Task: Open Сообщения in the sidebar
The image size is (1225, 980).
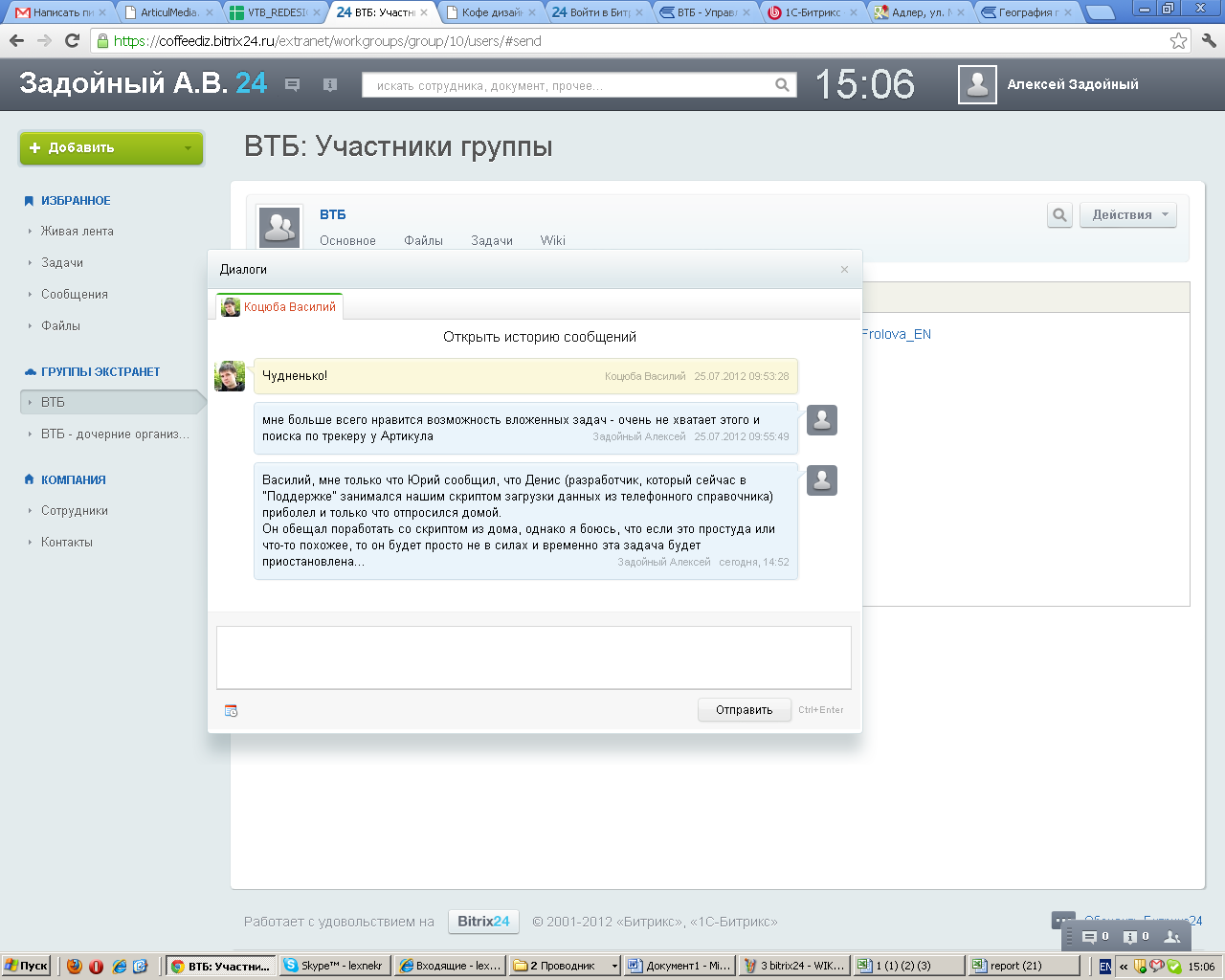Action: pyautogui.click(x=75, y=295)
